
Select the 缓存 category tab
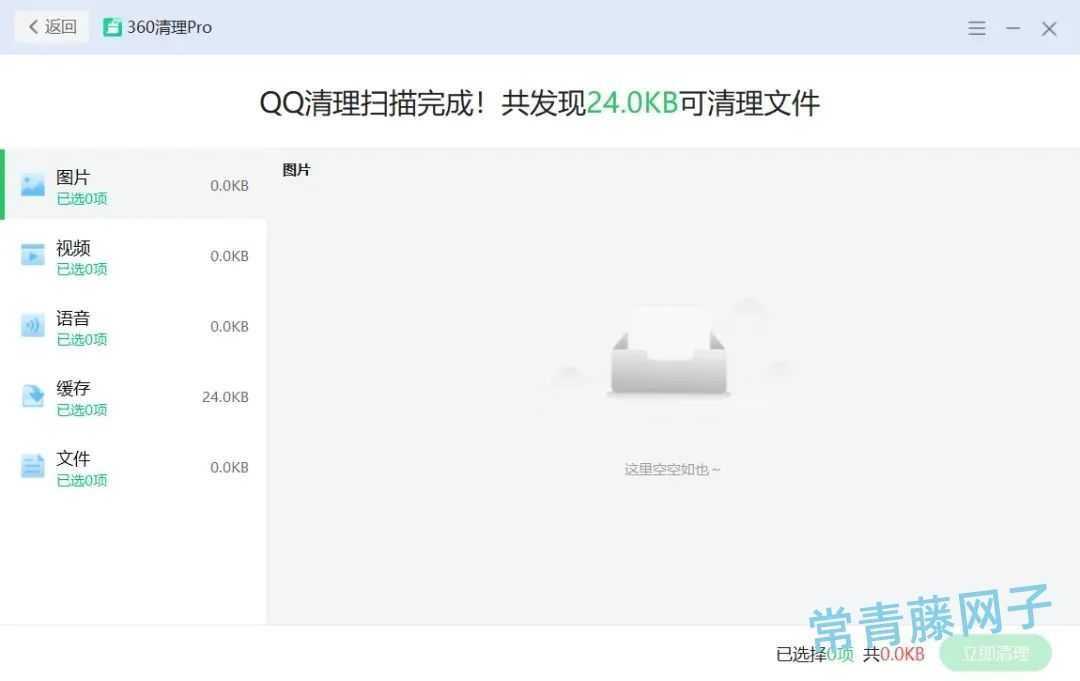[x=133, y=397]
